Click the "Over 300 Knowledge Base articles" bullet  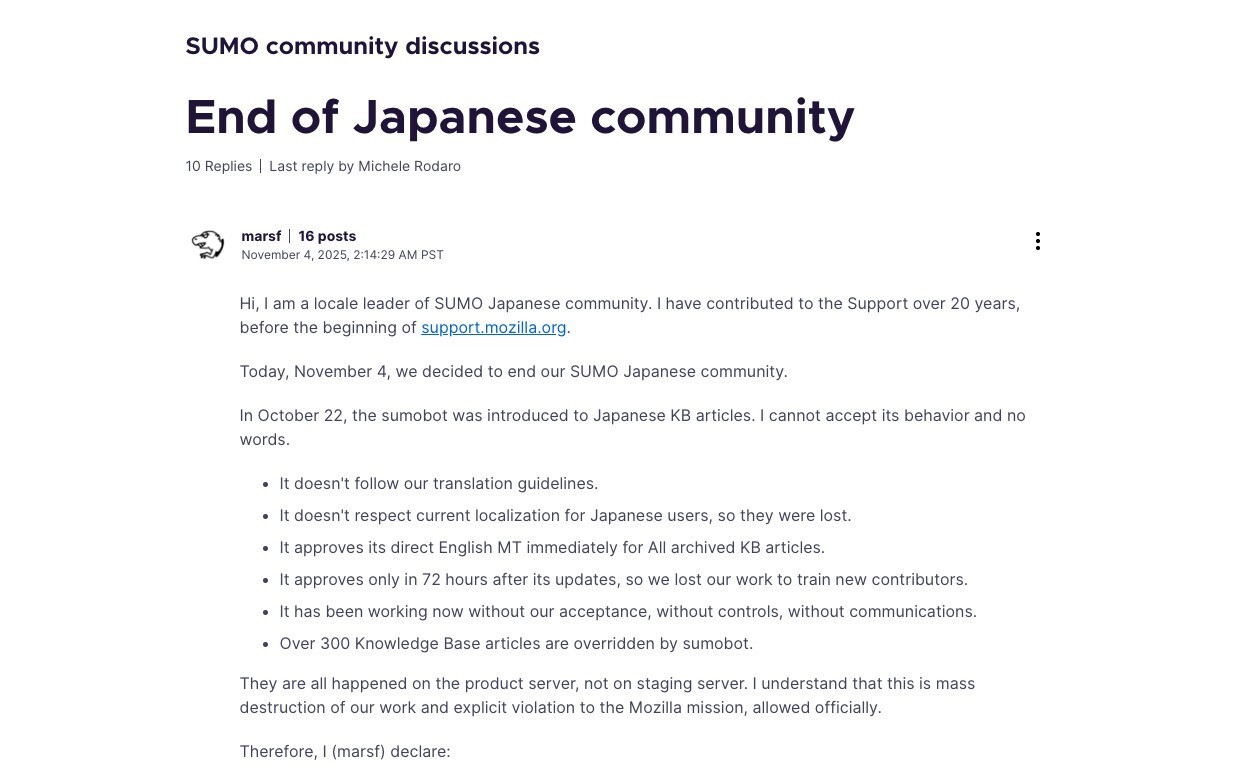[516, 644]
